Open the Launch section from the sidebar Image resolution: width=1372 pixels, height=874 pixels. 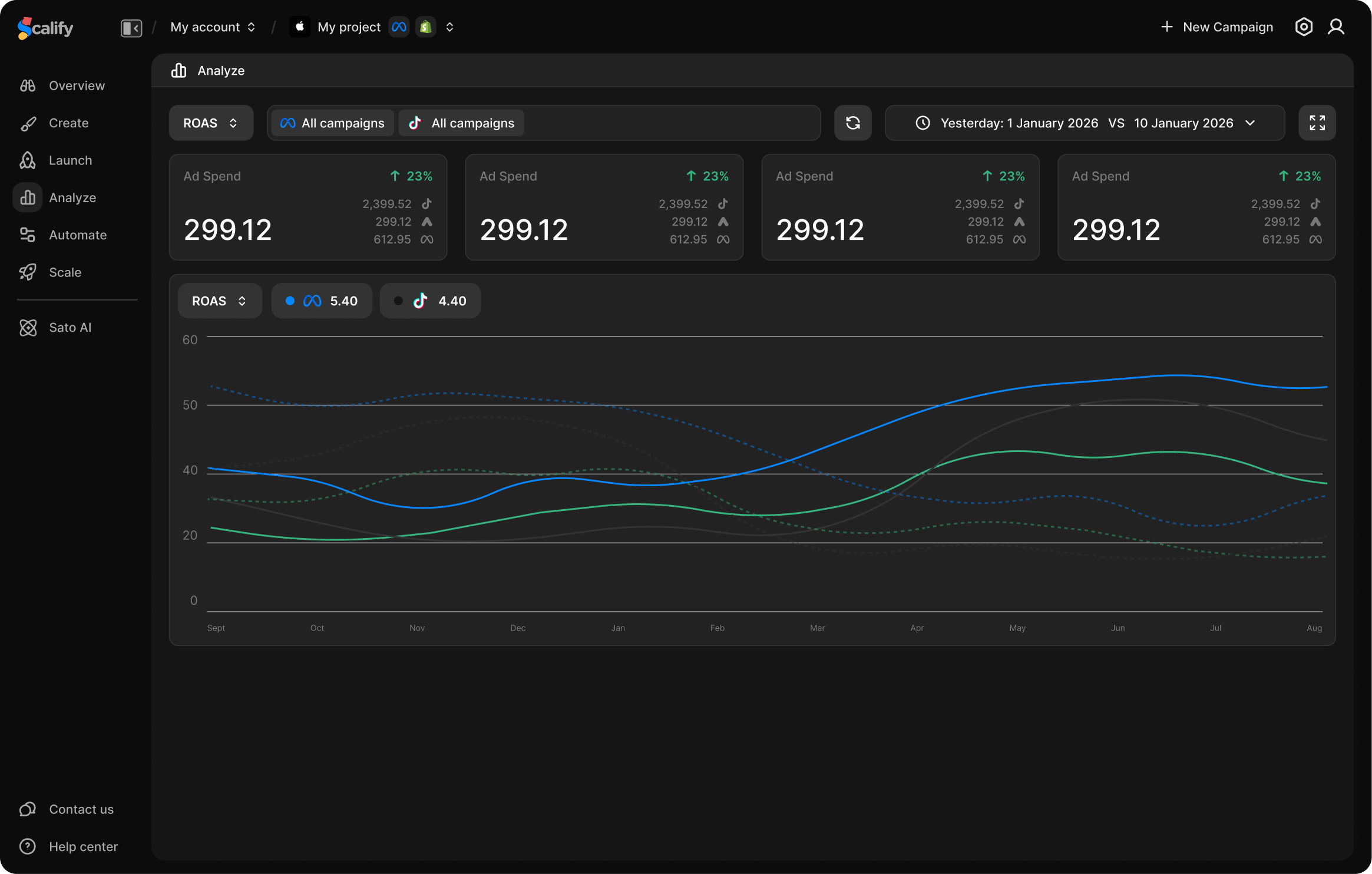[70, 160]
